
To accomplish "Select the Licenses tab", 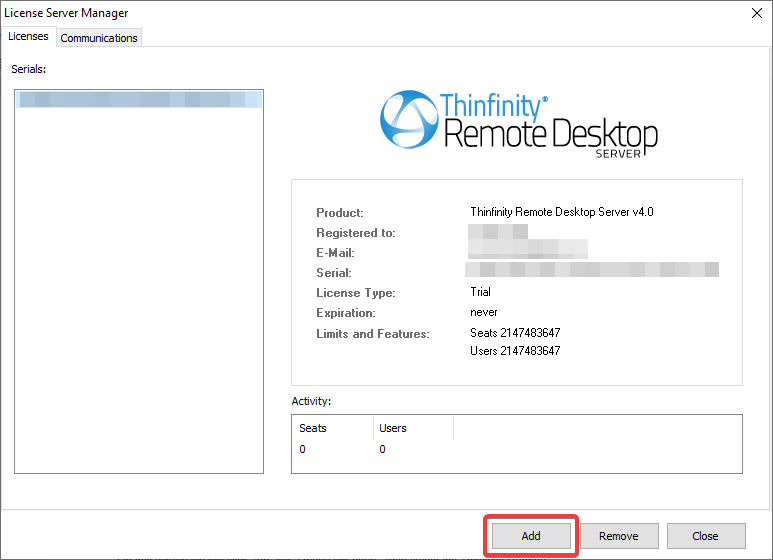I will 28,36.
